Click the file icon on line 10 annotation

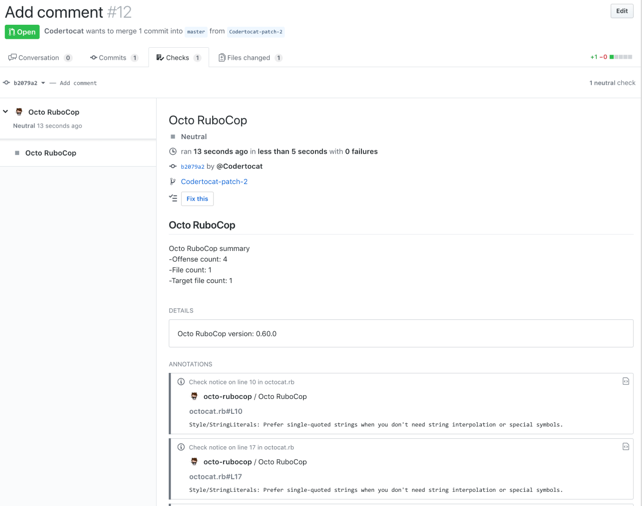click(x=625, y=381)
